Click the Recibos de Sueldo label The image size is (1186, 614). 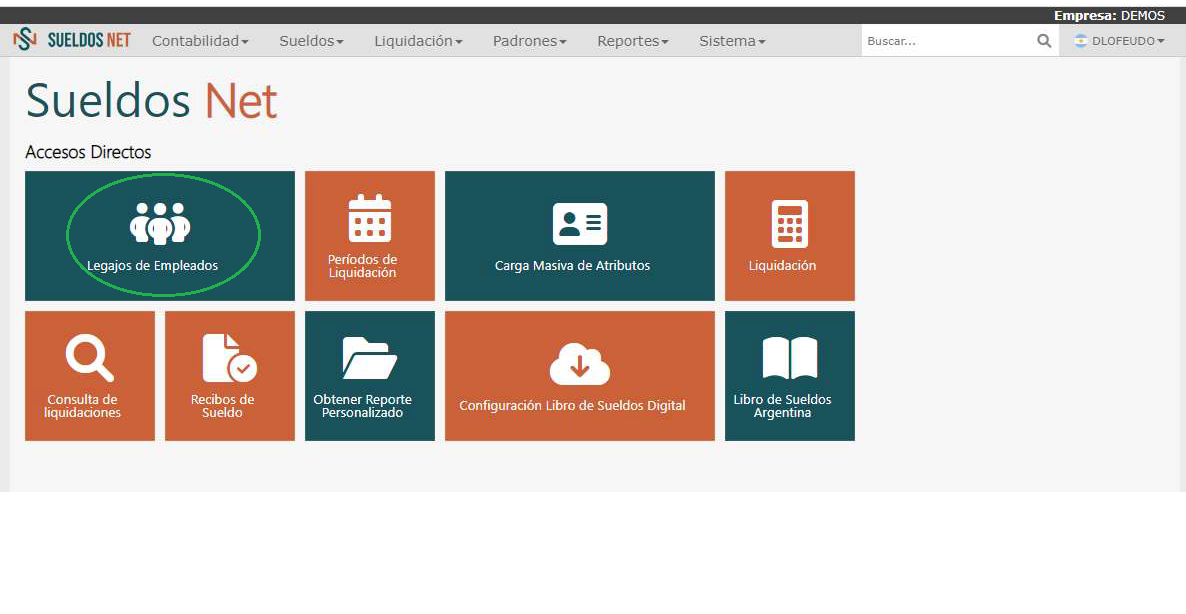pyautogui.click(x=222, y=406)
